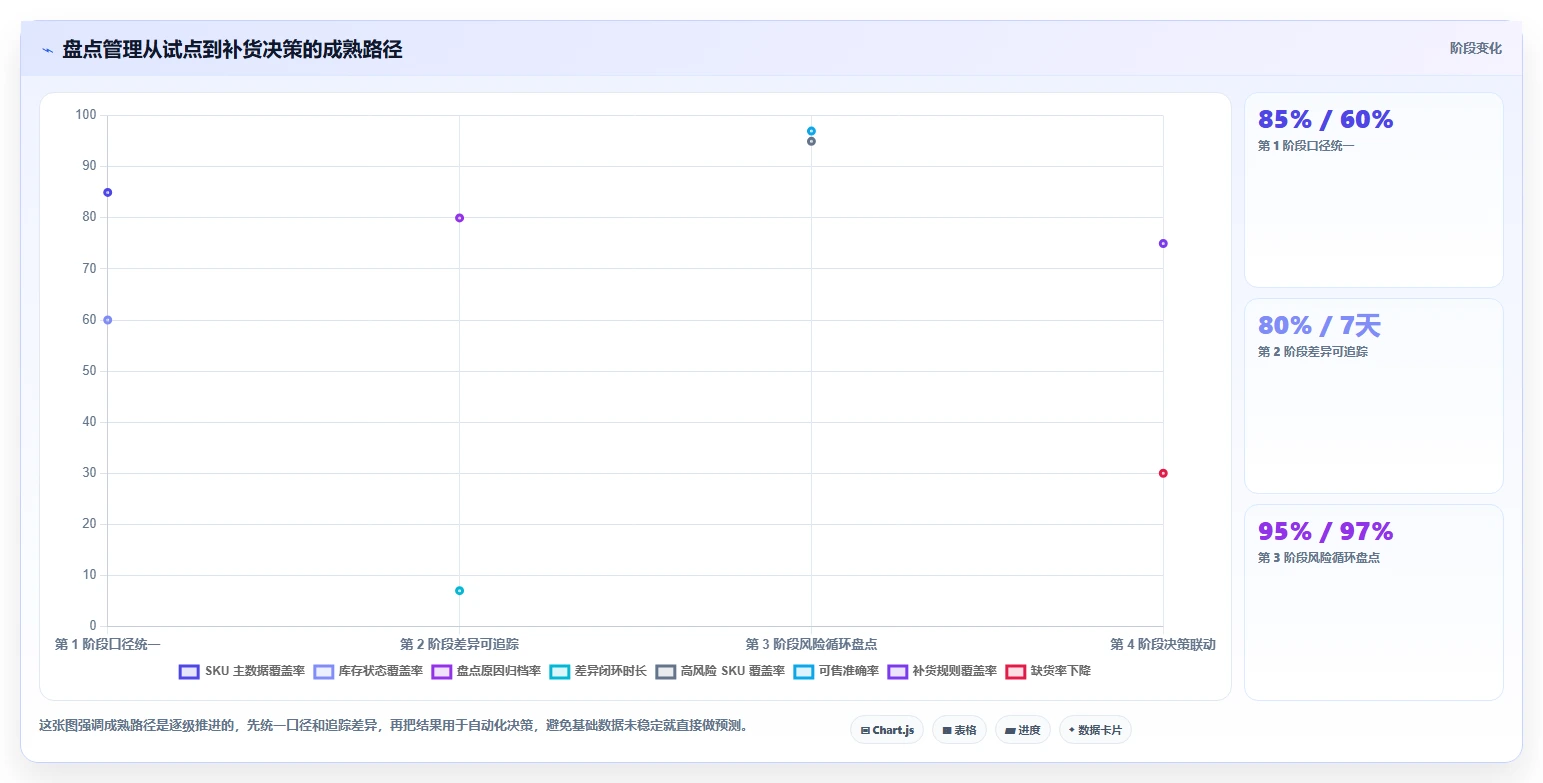Click the 进度 tag

1023,730
